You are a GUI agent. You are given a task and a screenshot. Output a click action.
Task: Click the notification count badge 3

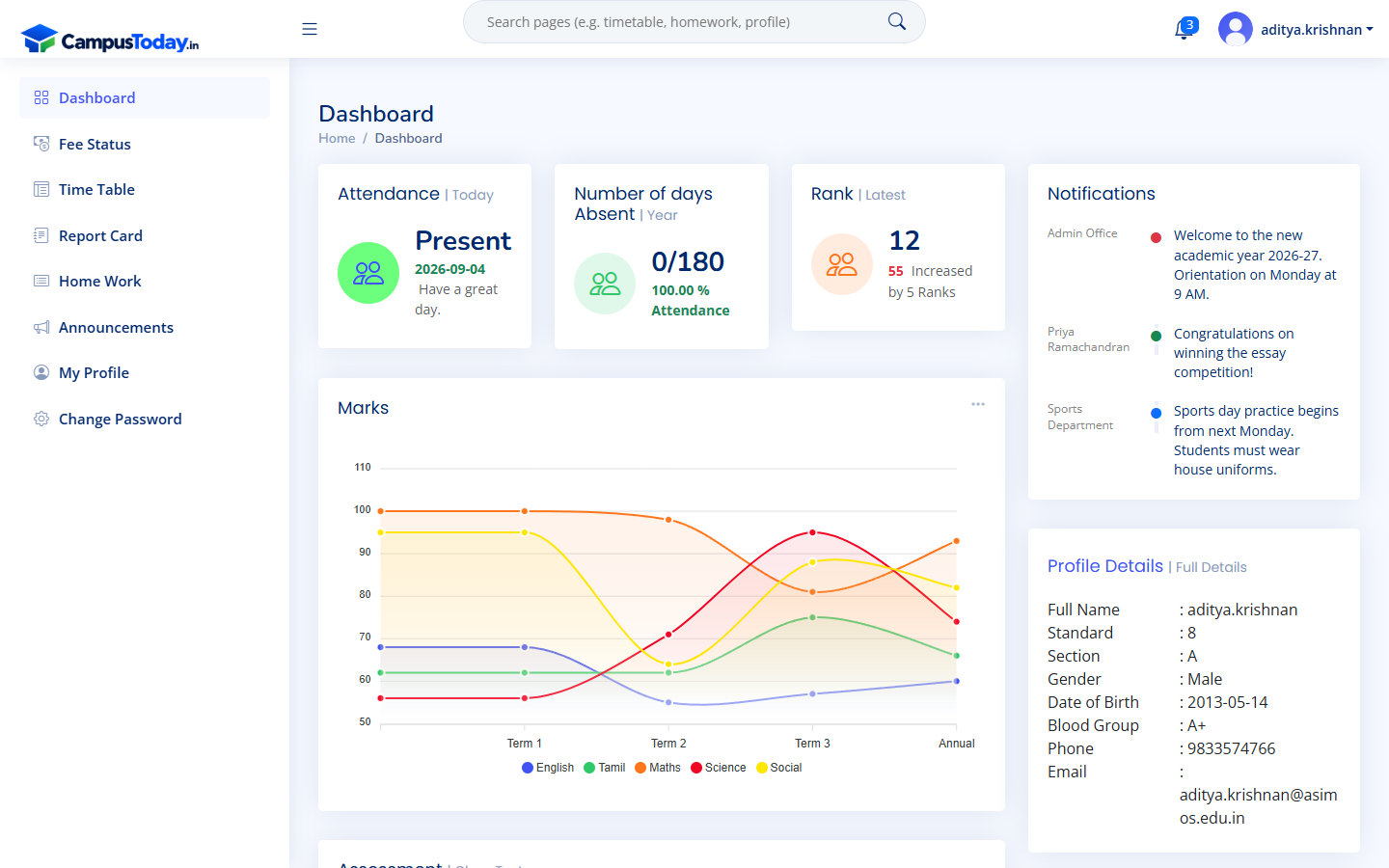pyautogui.click(x=1190, y=25)
